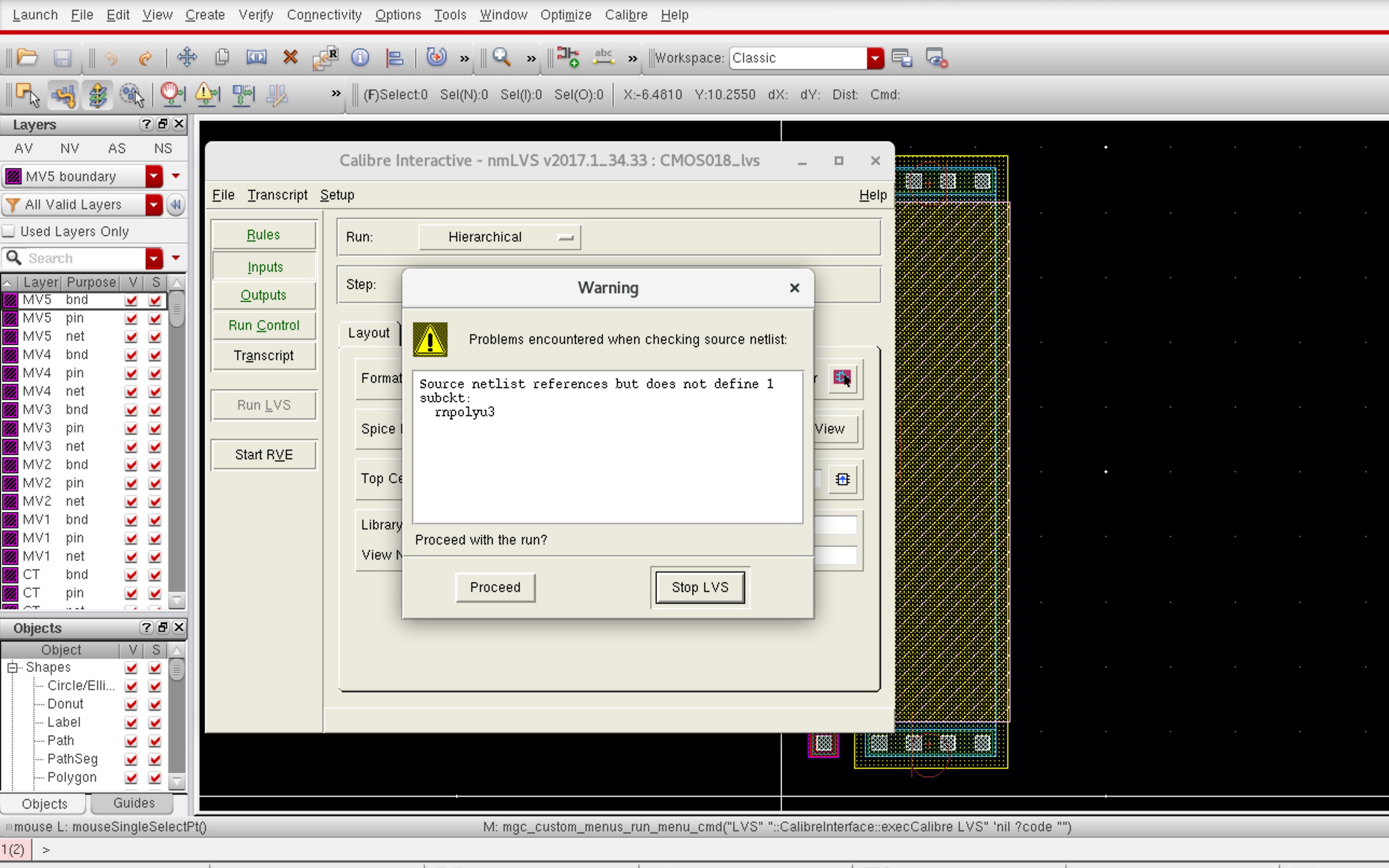This screenshot has width=1389, height=868.
Task: Click the CT pin layer color swatch
Action: [x=10, y=594]
